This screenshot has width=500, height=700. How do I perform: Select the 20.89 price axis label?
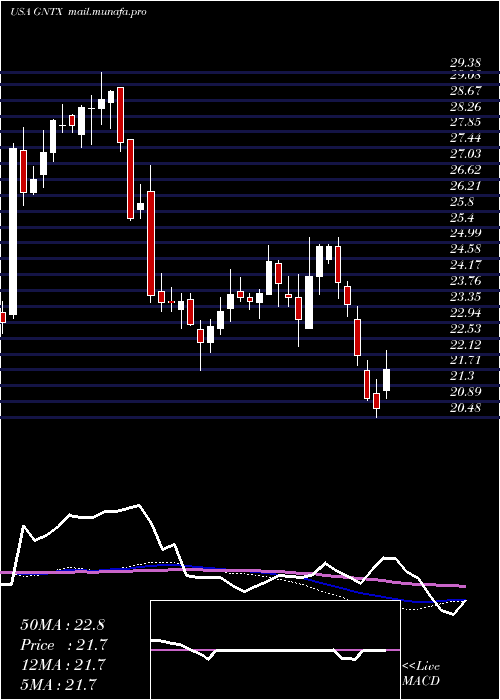[465, 392]
